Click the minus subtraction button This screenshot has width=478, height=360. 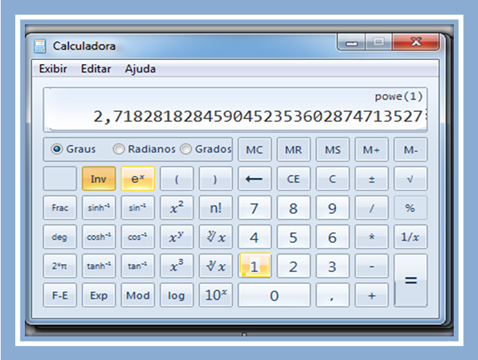coord(372,266)
